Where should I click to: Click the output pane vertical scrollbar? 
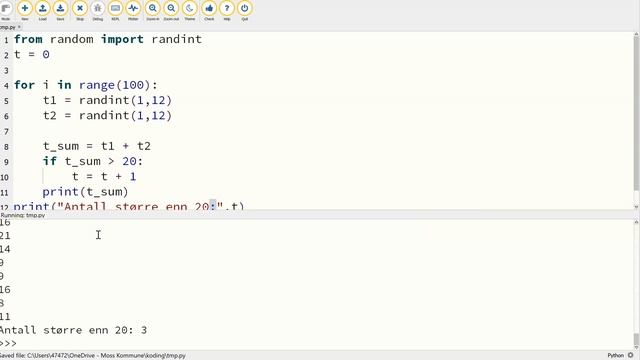coord(636,339)
